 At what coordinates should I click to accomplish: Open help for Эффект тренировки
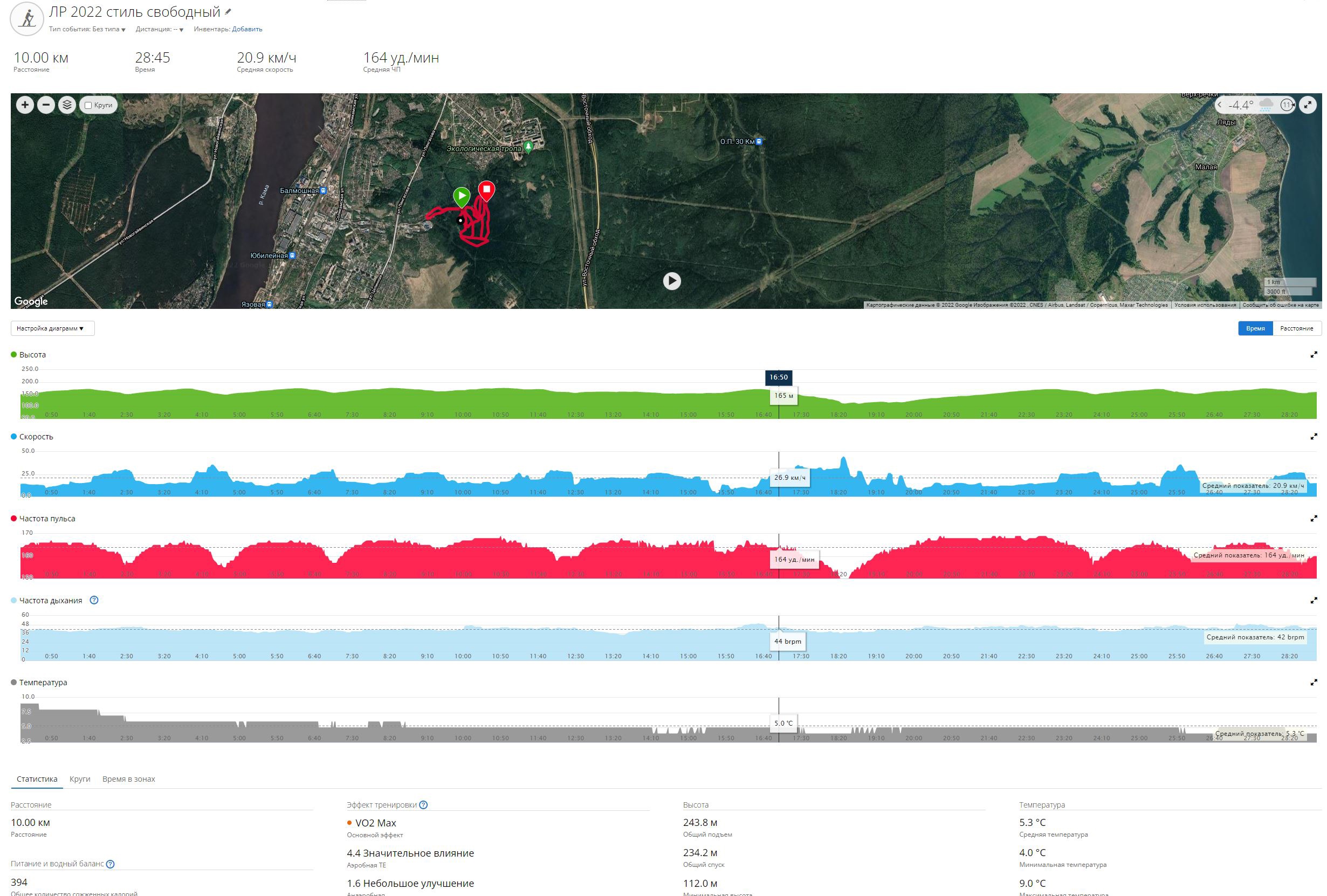tap(423, 805)
